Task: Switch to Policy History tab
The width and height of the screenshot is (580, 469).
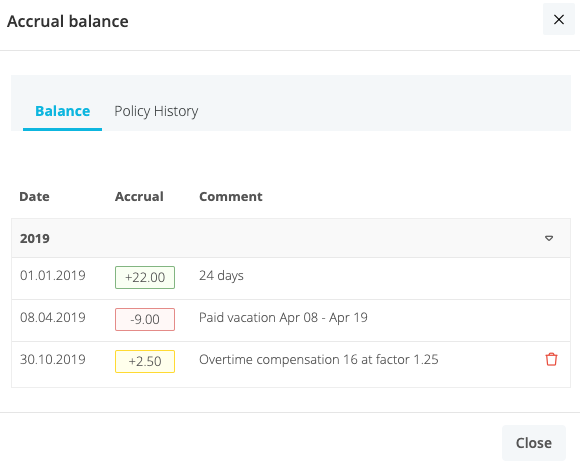Action: [x=156, y=111]
